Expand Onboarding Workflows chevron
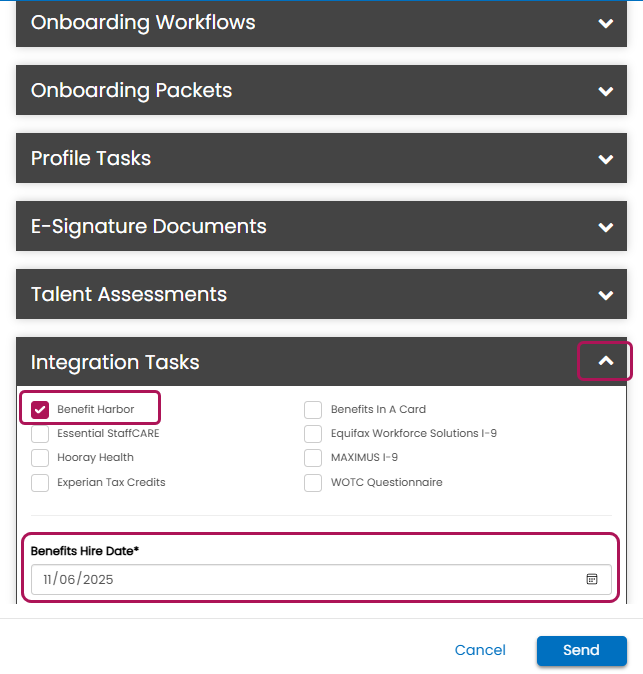 coord(606,23)
